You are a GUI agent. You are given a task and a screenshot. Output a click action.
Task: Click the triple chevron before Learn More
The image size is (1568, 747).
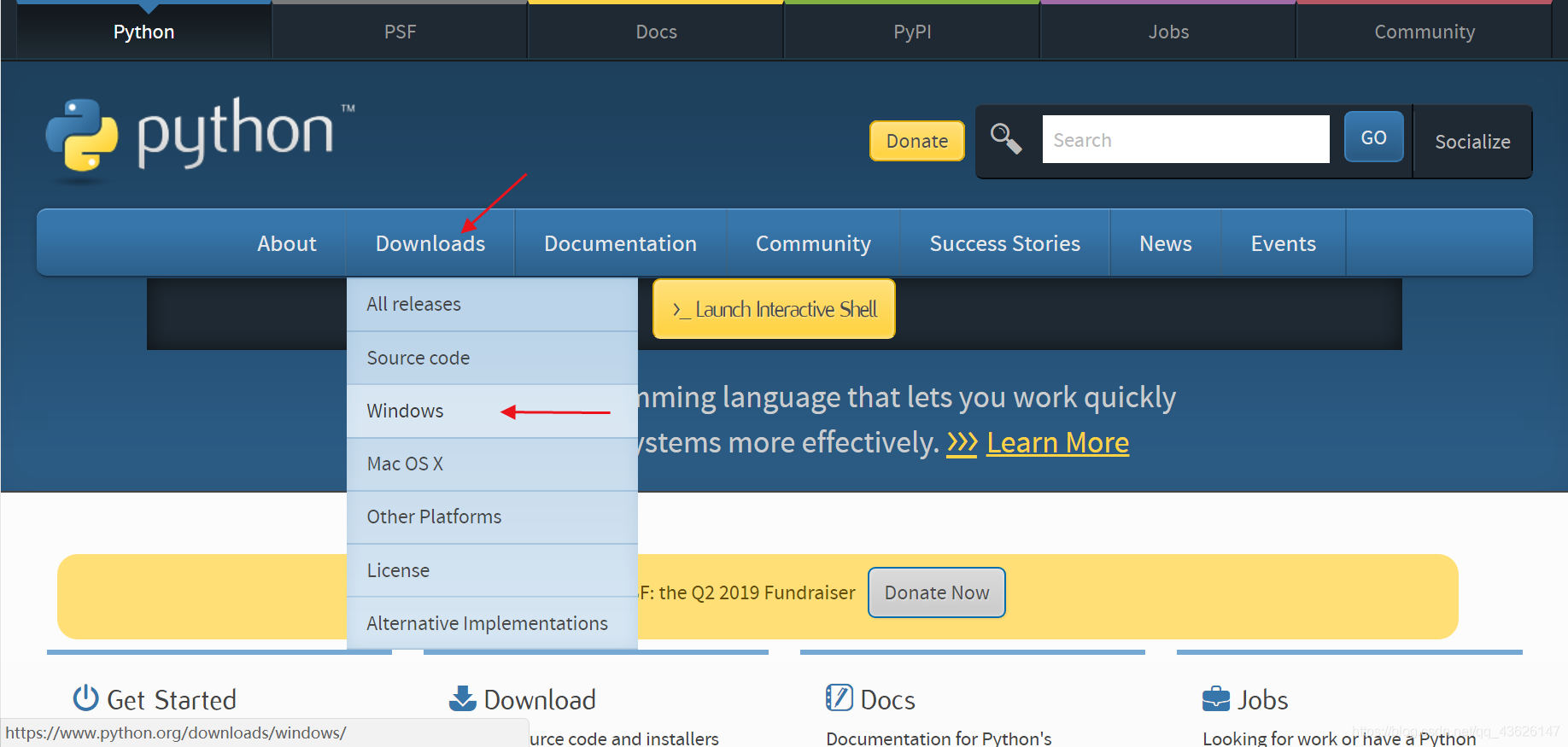962,443
